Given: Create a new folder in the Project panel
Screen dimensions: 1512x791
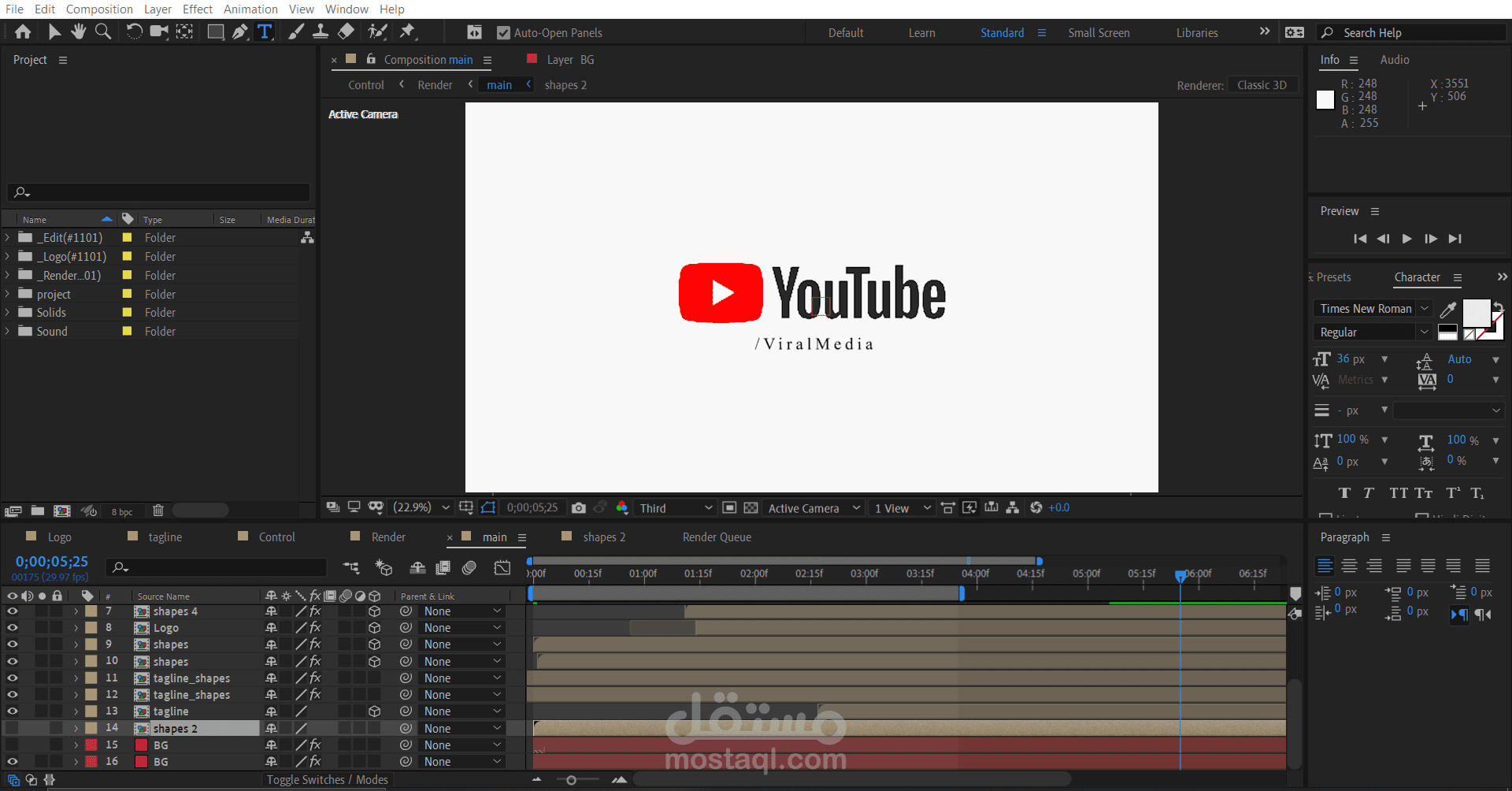Looking at the screenshot, I should [x=37, y=511].
